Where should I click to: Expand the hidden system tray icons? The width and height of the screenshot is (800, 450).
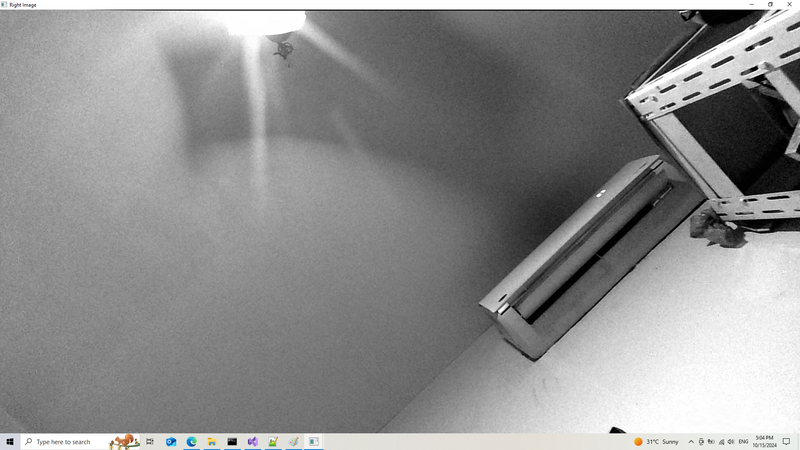[690, 441]
